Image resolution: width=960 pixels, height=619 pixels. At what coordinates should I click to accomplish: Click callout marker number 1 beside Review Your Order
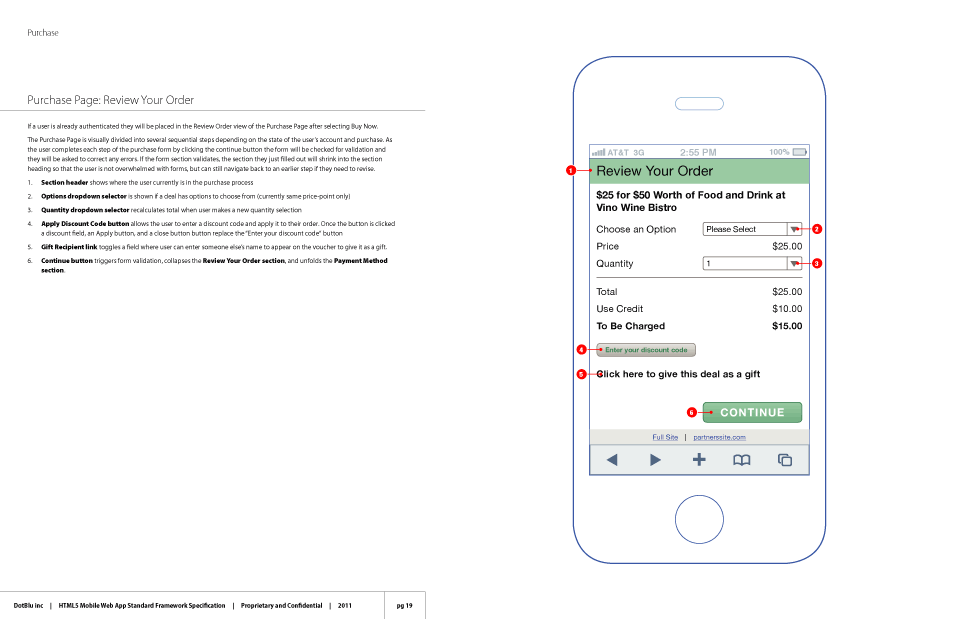(570, 171)
